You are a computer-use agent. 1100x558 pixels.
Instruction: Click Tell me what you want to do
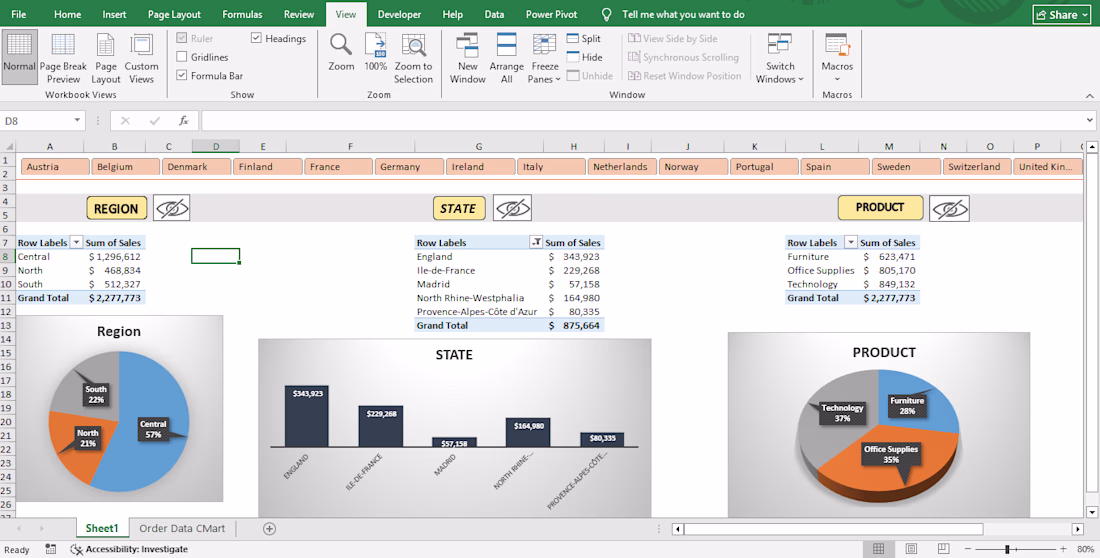(x=683, y=14)
